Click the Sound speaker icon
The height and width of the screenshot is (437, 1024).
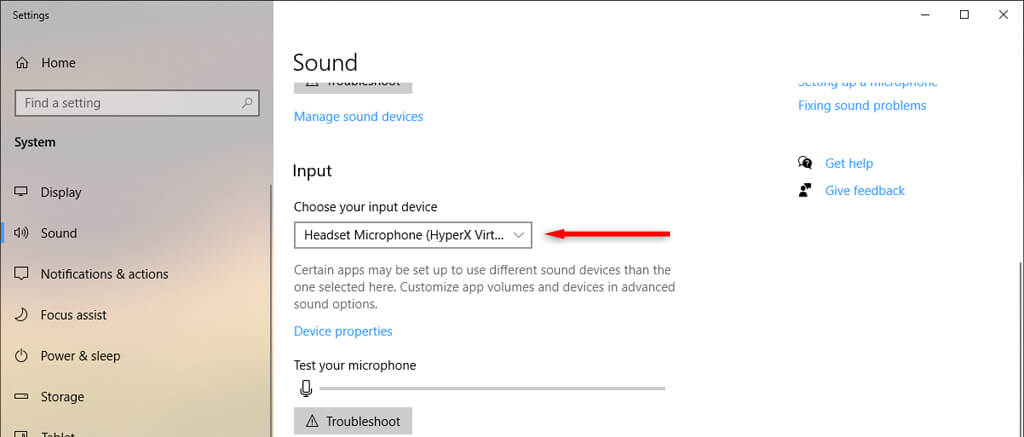coord(22,233)
